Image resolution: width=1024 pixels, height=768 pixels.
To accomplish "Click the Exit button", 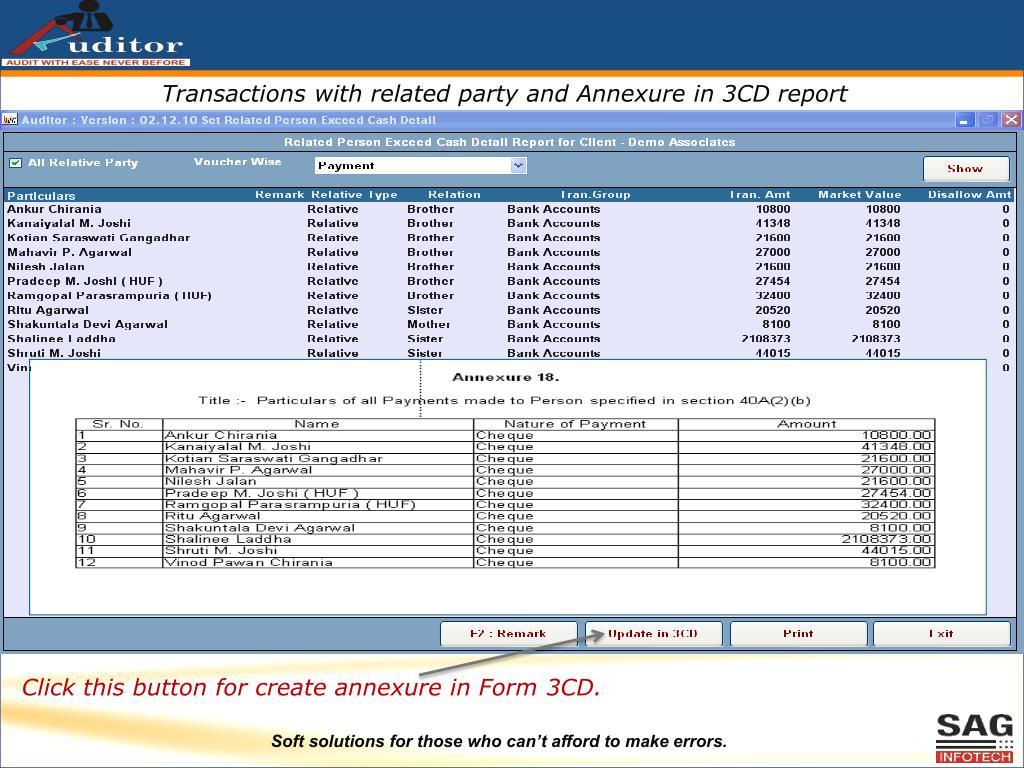I will pyautogui.click(x=942, y=633).
